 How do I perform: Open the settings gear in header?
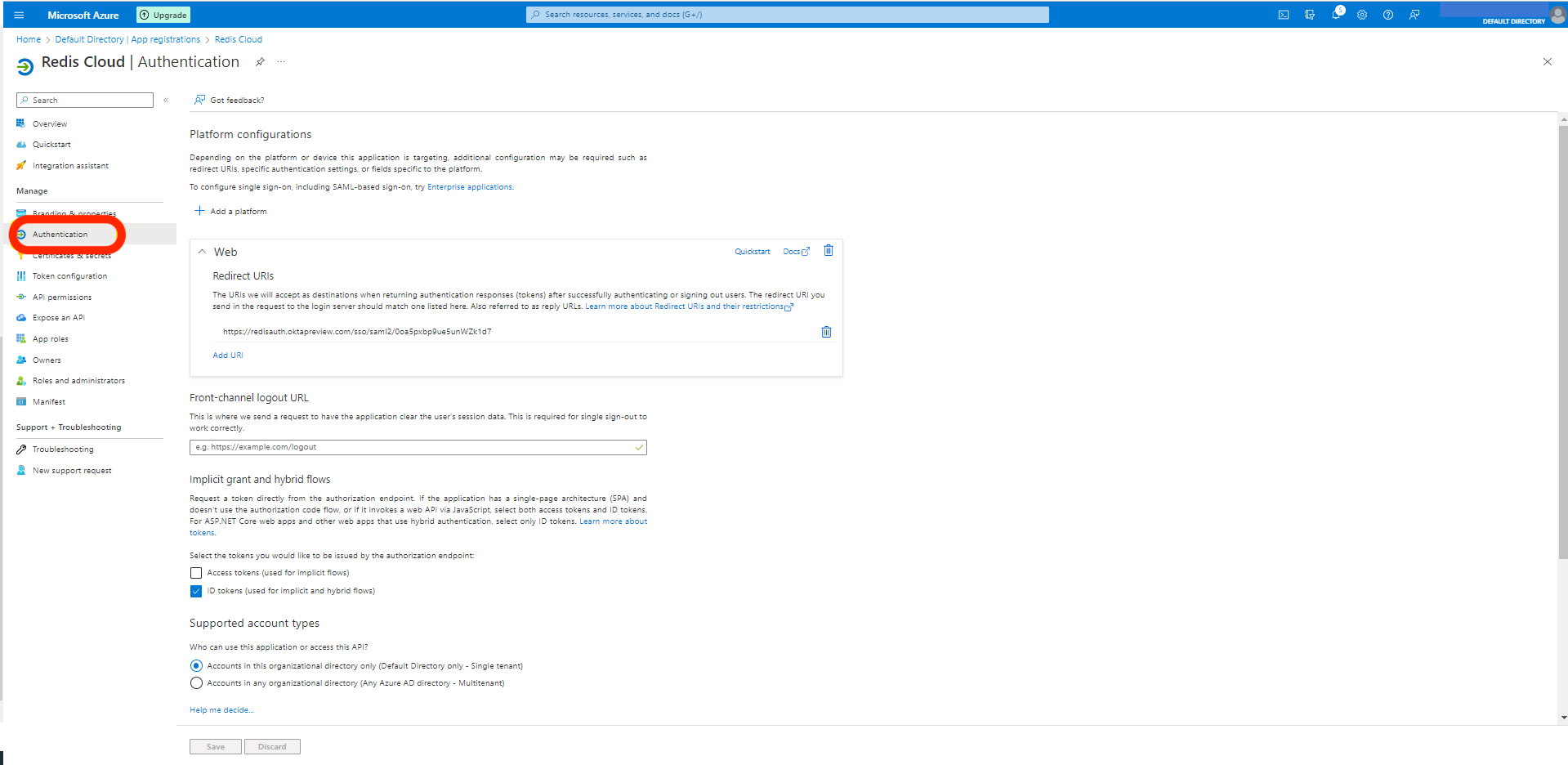point(1362,15)
